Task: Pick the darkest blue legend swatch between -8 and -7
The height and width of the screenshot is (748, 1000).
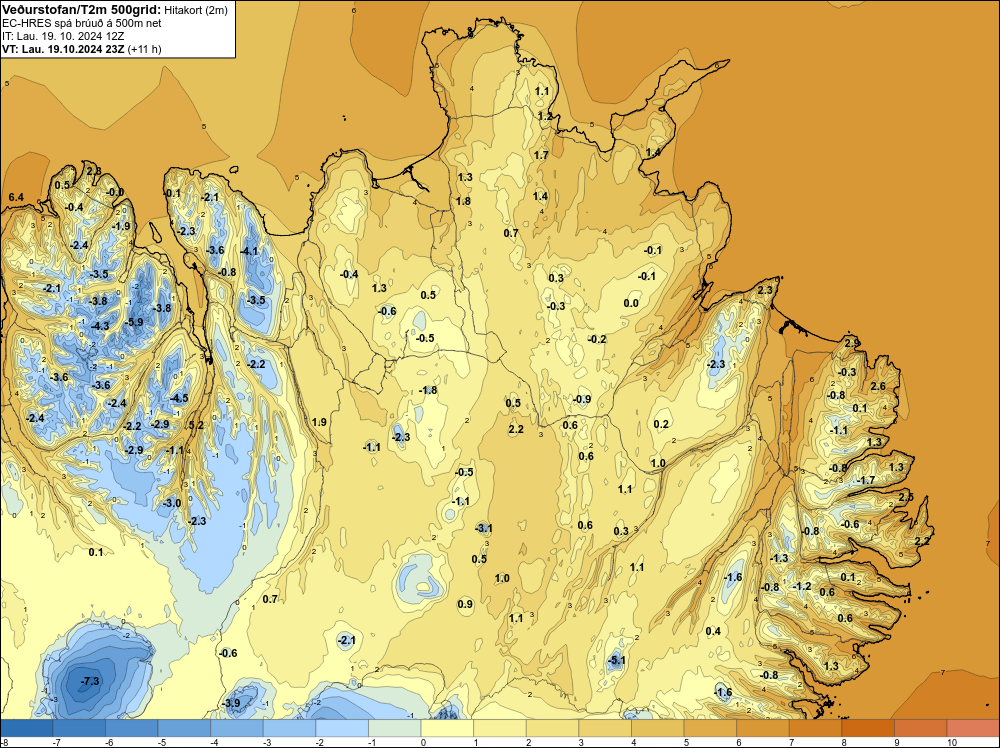Action: click(x=27, y=728)
